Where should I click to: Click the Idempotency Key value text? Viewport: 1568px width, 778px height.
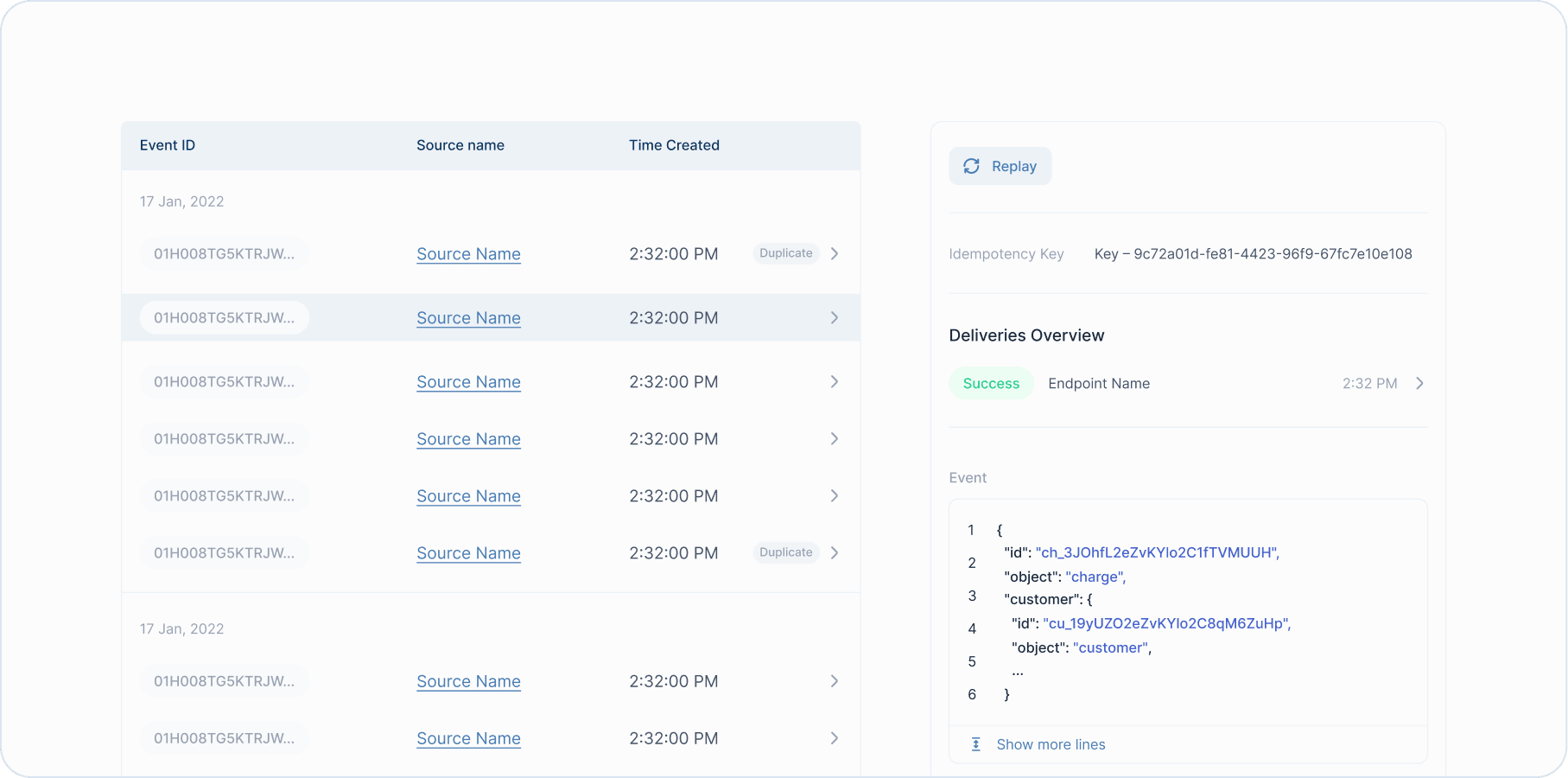pos(1253,254)
